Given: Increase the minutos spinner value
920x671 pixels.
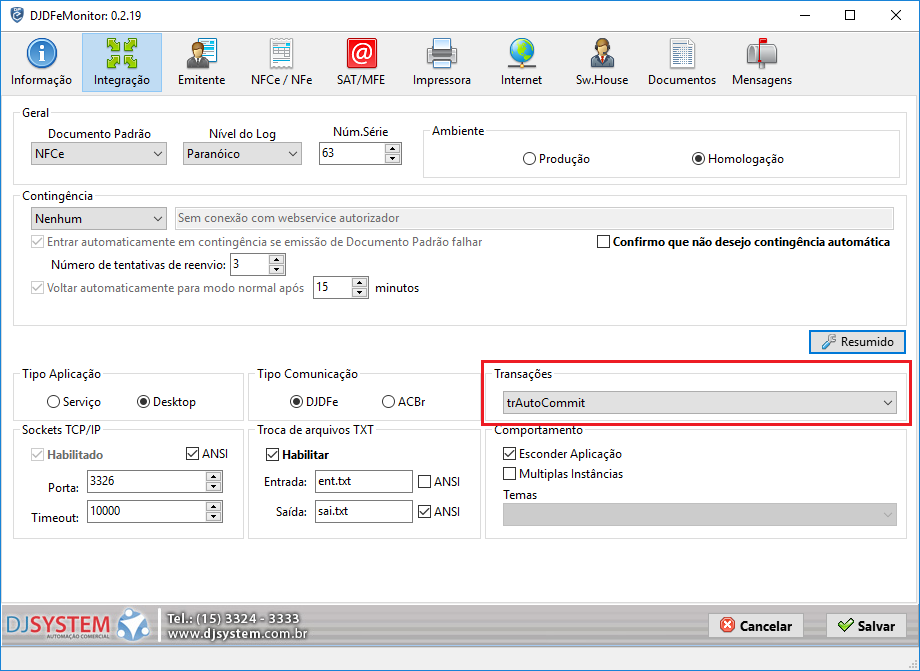Looking at the screenshot, I should 359,282.
